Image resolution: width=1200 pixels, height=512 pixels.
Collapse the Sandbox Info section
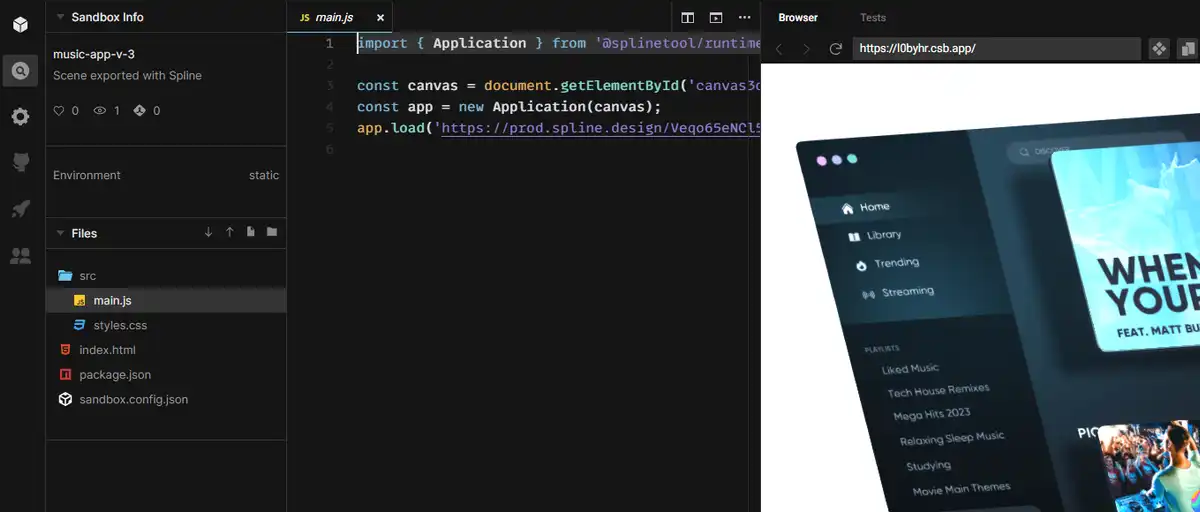pos(60,17)
